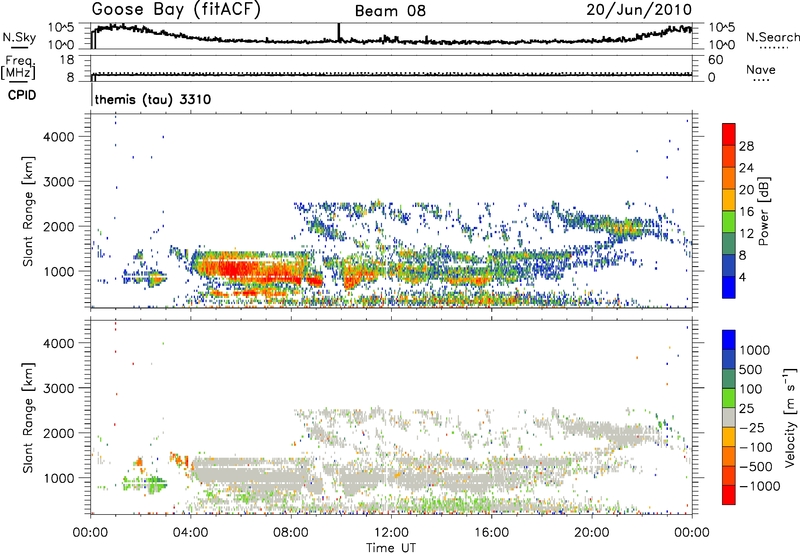Click the gray band of velocity color bar
The width and height of the screenshot is (800, 554).
pyautogui.click(x=729, y=418)
